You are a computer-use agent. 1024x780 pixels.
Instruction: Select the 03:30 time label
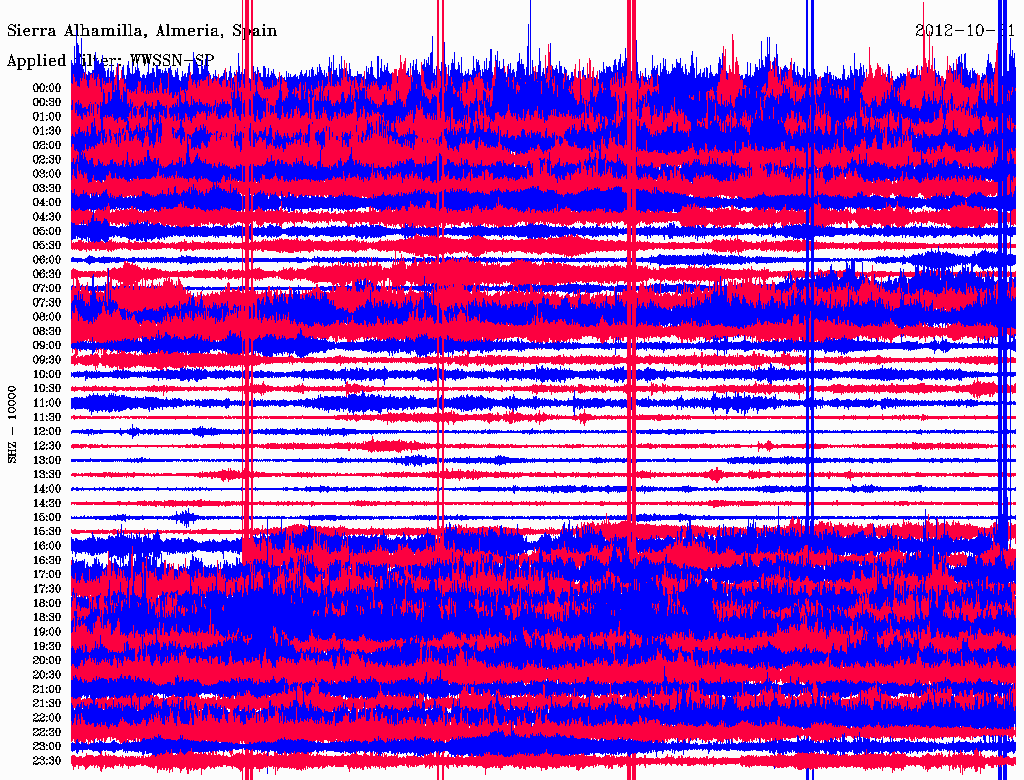click(x=46, y=188)
